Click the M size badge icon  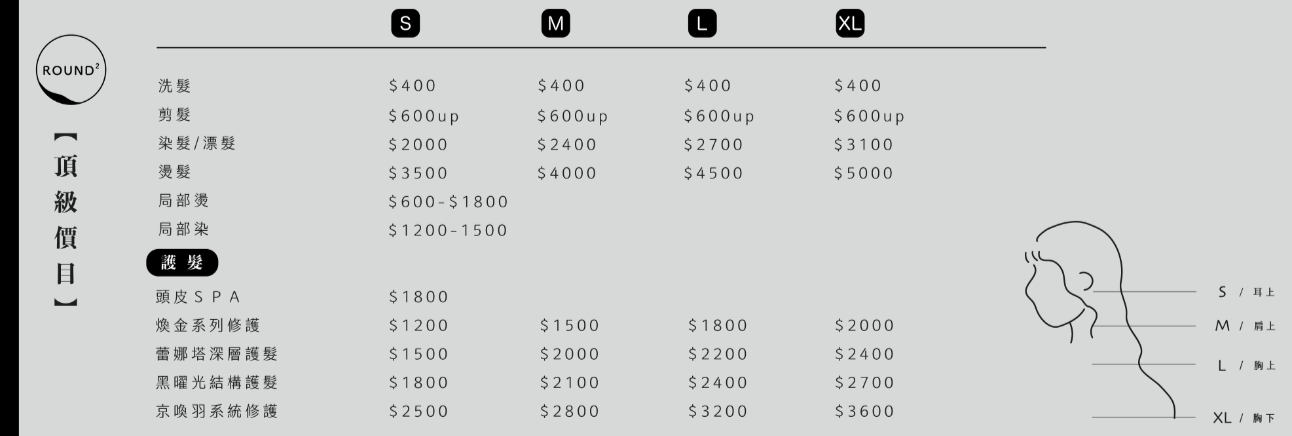[554, 25]
